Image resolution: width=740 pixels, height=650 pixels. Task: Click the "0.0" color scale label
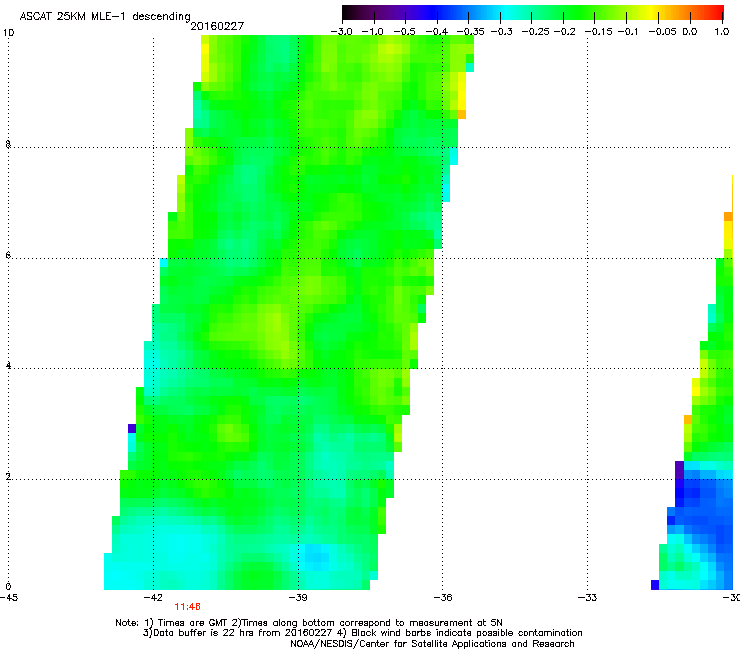[x=690, y=32]
